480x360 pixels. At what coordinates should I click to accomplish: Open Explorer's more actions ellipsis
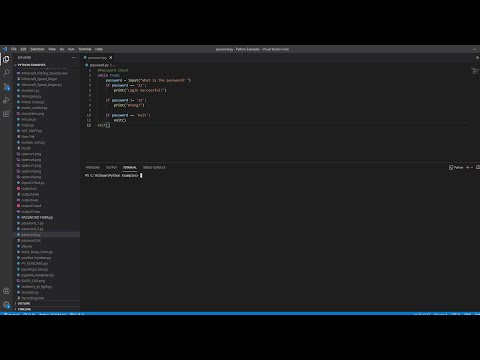click(x=74, y=58)
